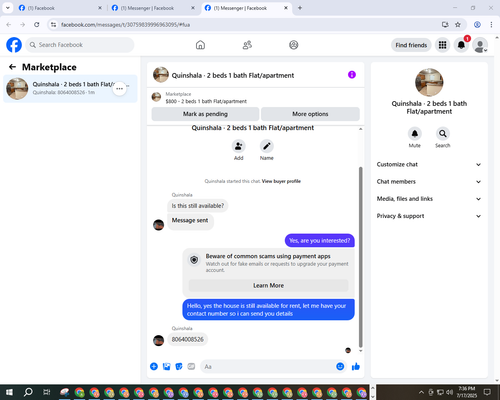Expand the Chat members section
The width and height of the screenshot is (500, 400).
coord(429,182)
